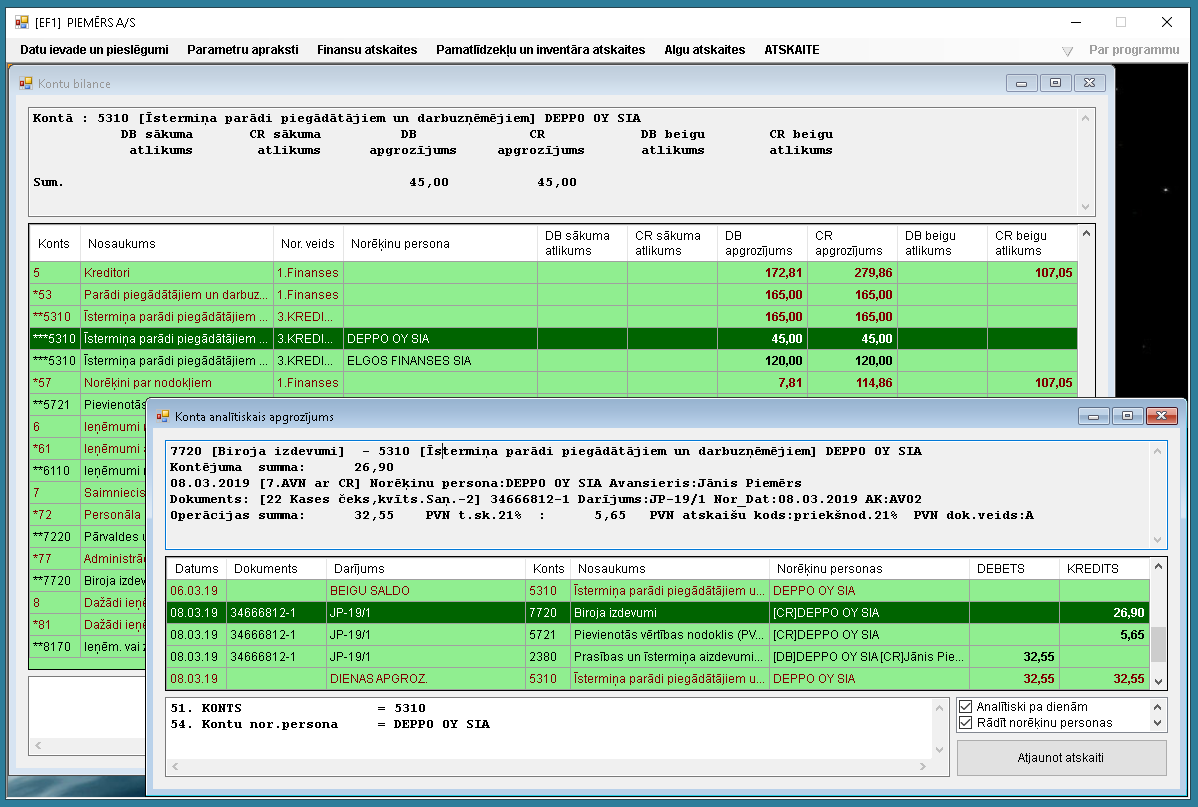The width and height of the screenshot is (1198, 807).
Task: Toggle the Rādīt norēķinu personas checkbox
Action: (966, 723)
